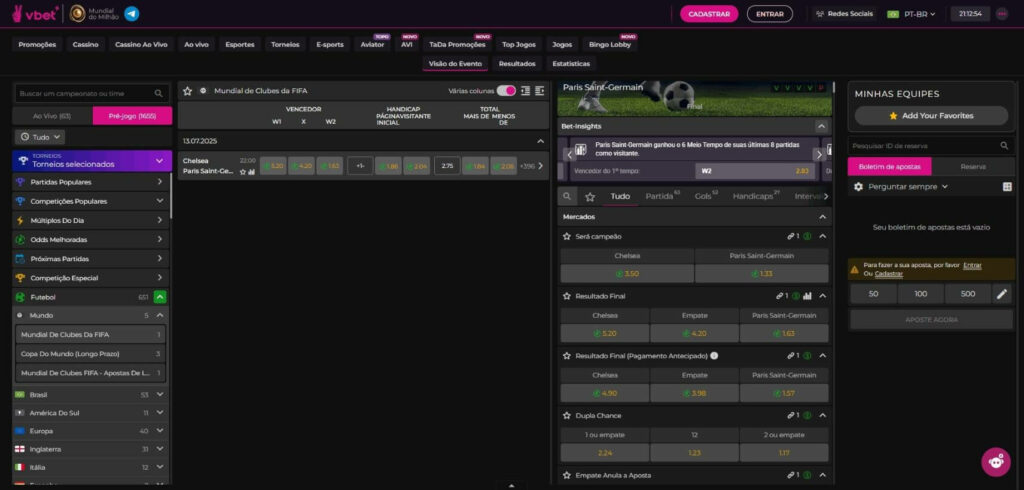Viewport: 1024px width, 490px height.
Task: Open the PT-BR language dropdown
Action: pos(912,14)
